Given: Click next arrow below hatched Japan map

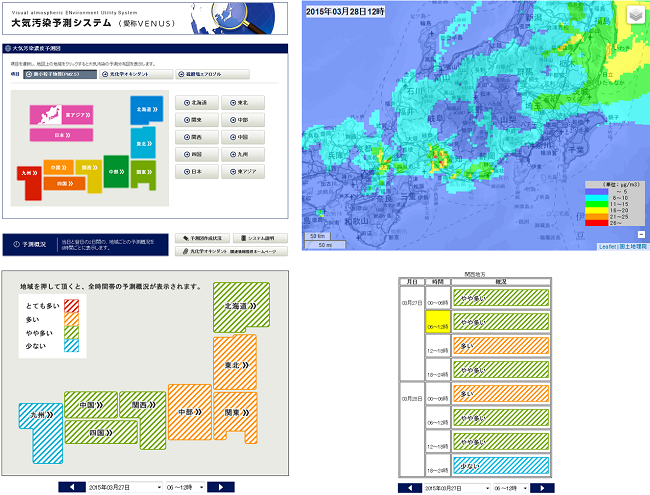Looking at the screenshot, I should [220, 487].
